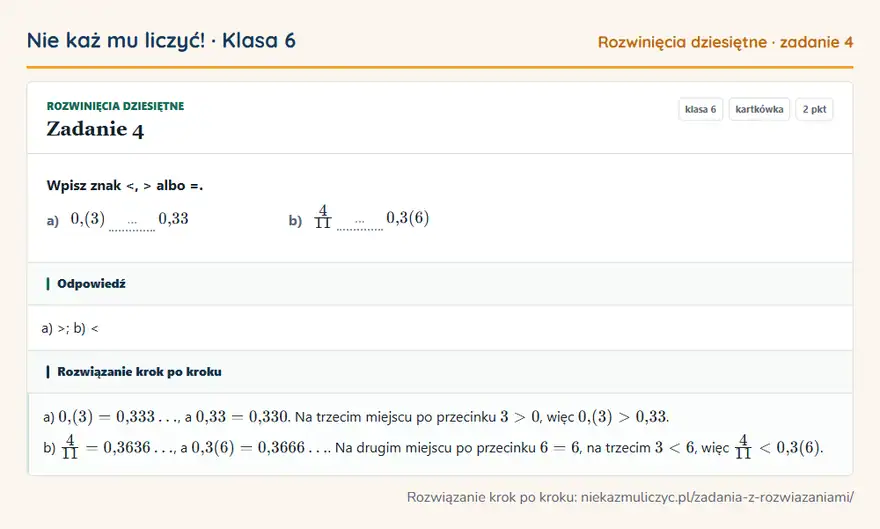Click the 'kartkówka' tag

[759, 109]
